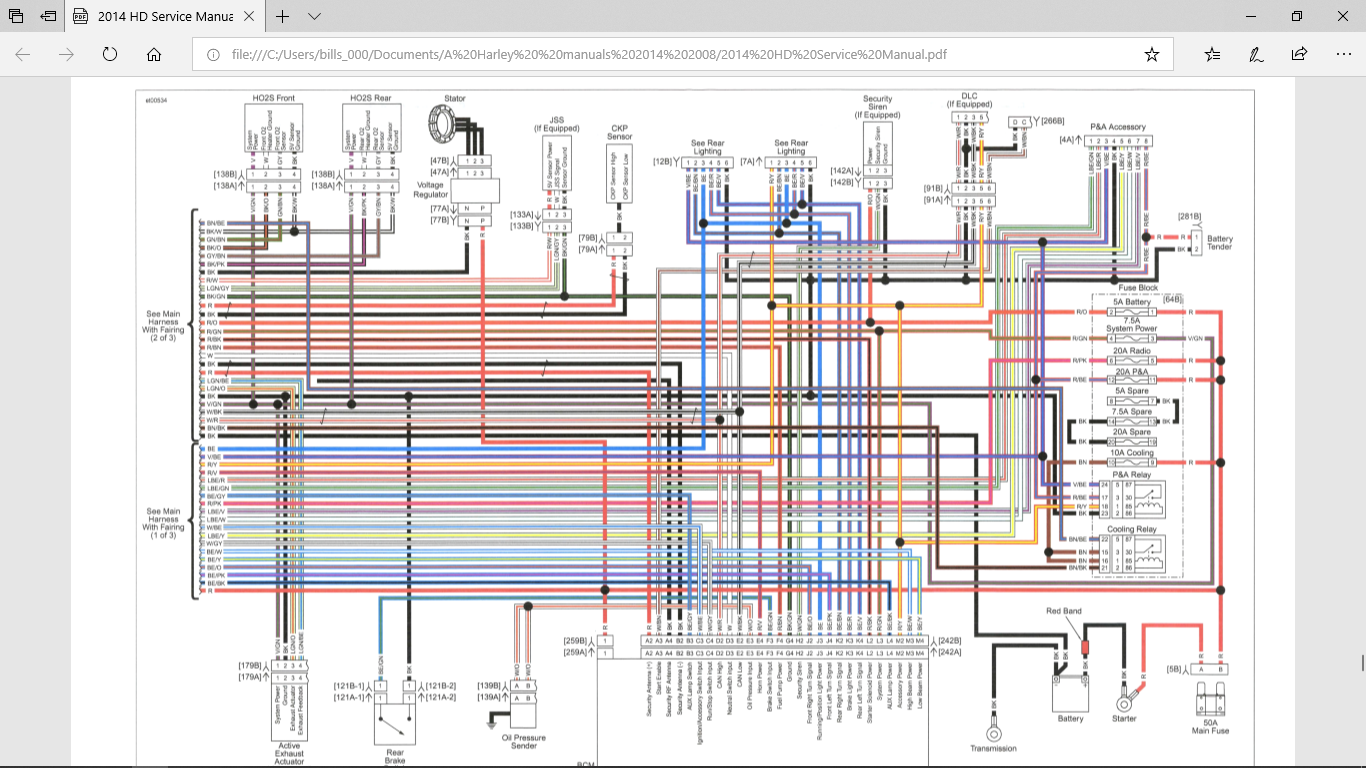Open the Favorites hub

pyautogui.click(x=1212, y=55)
